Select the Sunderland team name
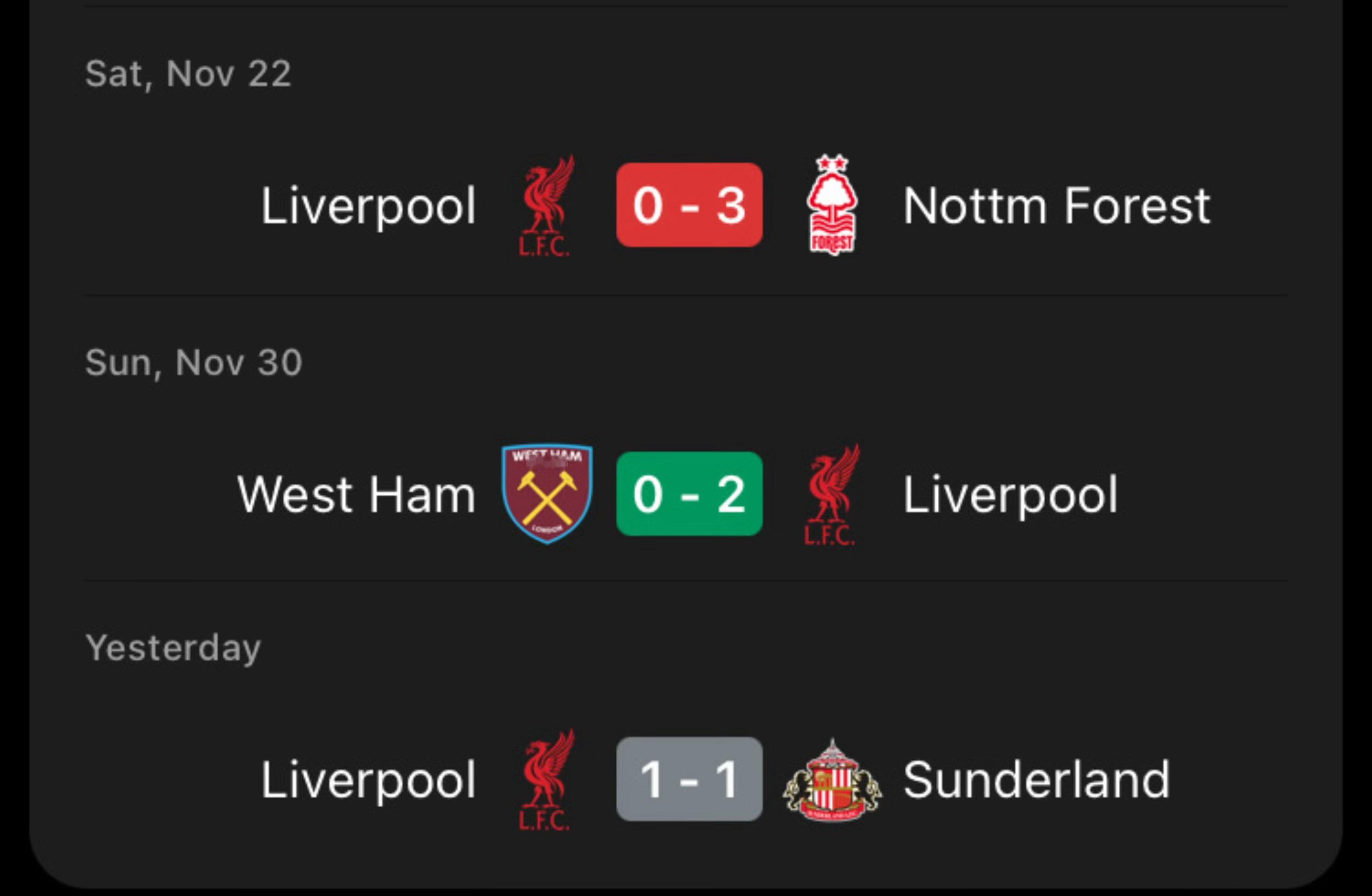The image size is (1372, 896). (1036, 780)
